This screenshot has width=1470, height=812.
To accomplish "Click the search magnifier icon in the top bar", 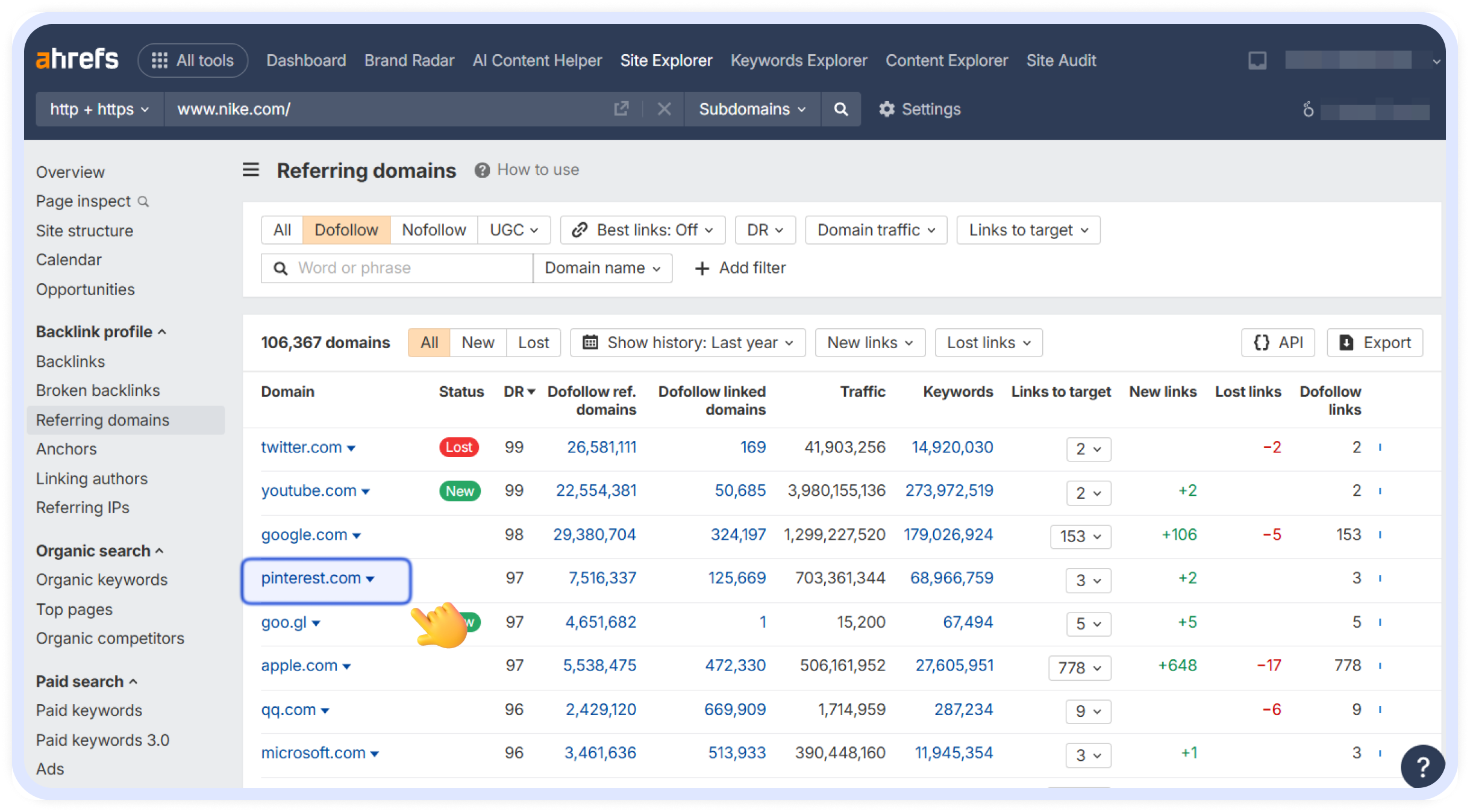I will (x=840, y=109).
